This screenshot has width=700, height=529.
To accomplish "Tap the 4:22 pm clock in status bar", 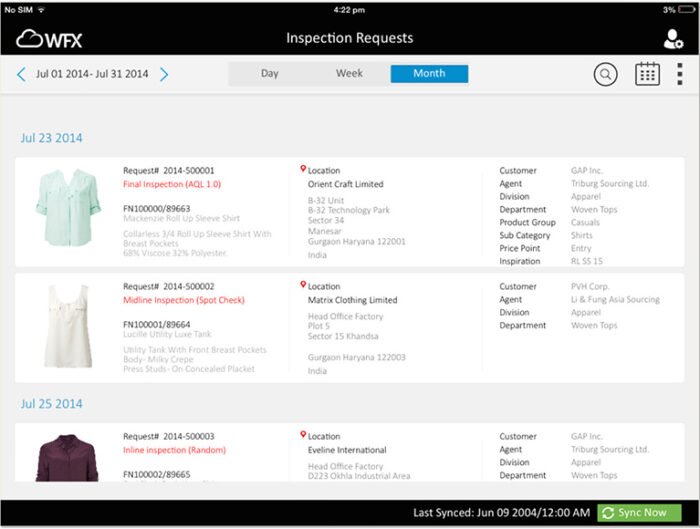I will coord(349,10).
